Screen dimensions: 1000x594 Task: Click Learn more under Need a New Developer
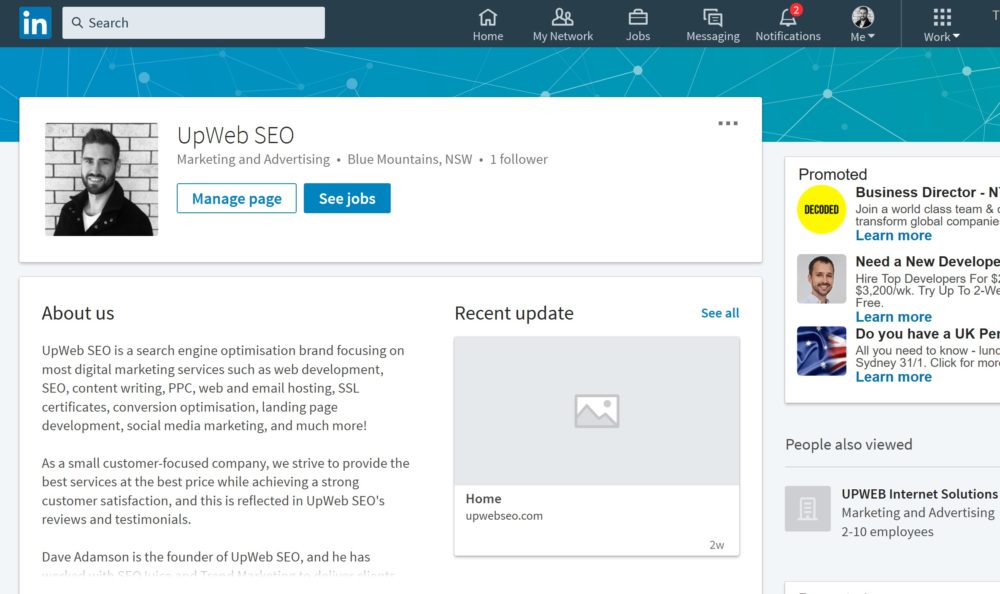[893, 317]
